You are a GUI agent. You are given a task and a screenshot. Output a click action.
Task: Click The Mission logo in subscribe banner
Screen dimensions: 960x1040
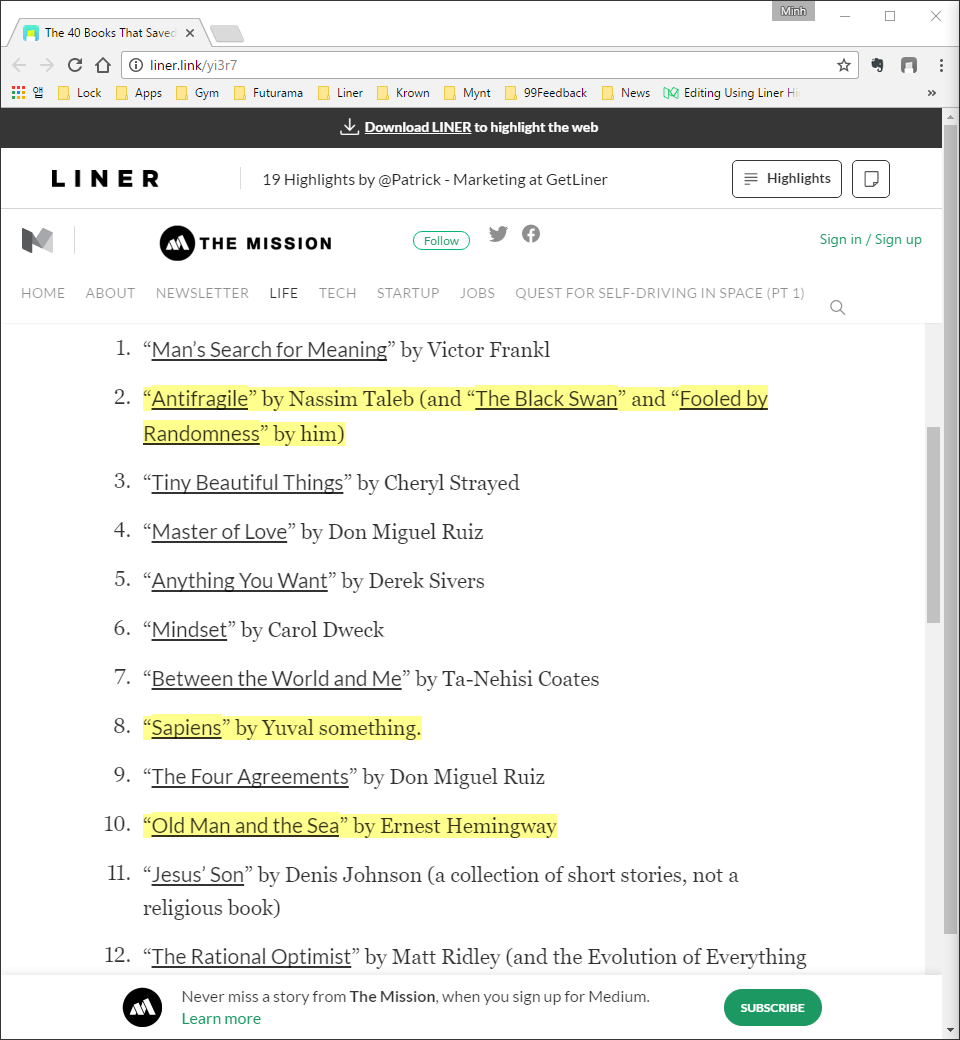[143, 1008]
